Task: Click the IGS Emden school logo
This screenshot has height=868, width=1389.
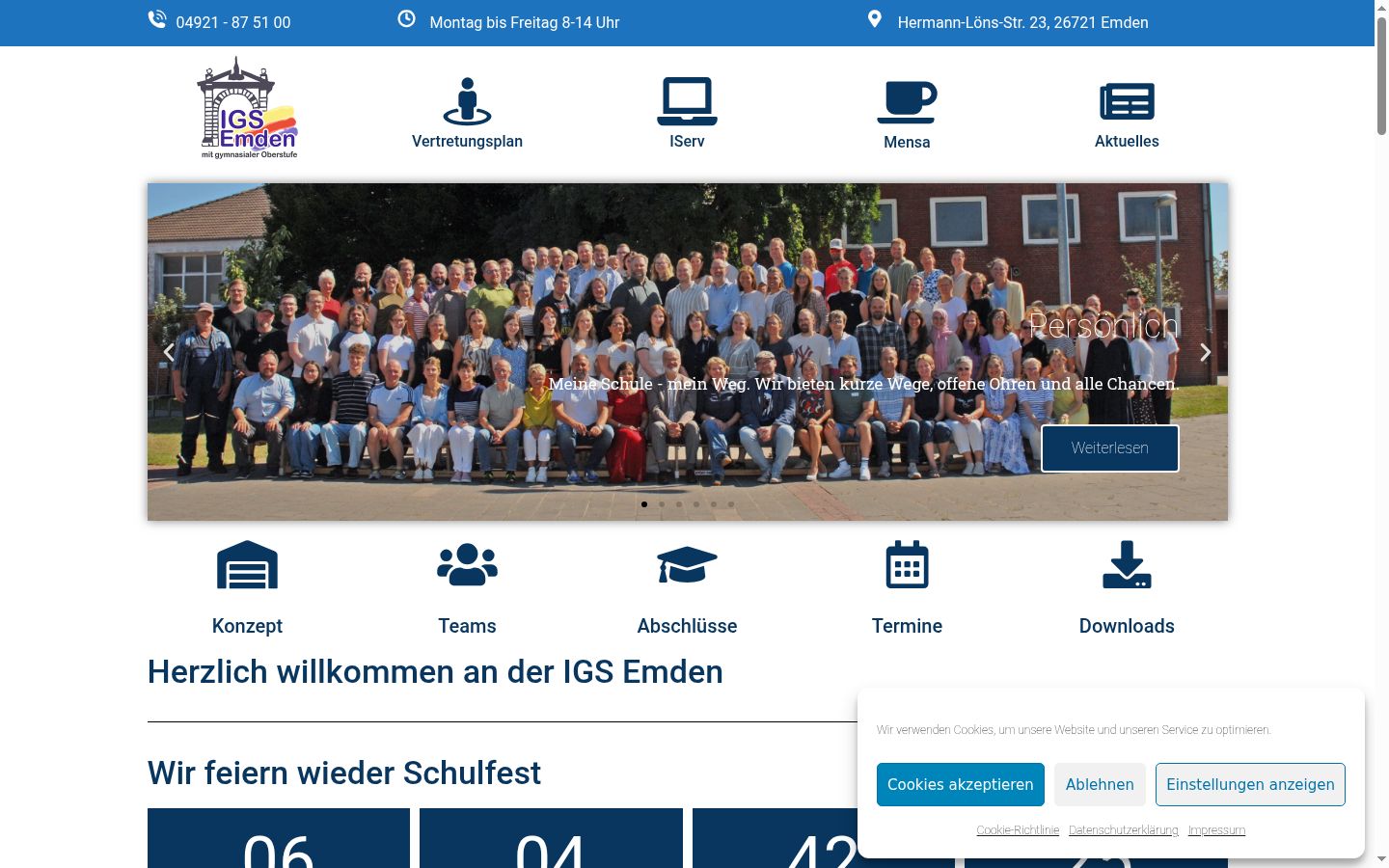Action: point(247,108)
